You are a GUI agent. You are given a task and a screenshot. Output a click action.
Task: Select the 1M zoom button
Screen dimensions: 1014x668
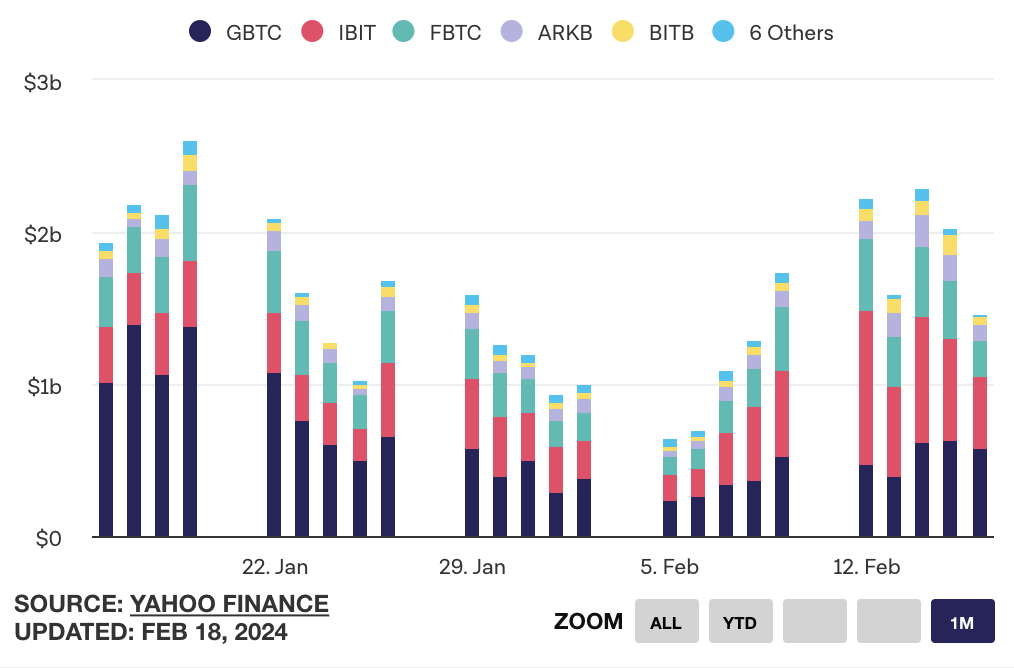coord(962,621)
